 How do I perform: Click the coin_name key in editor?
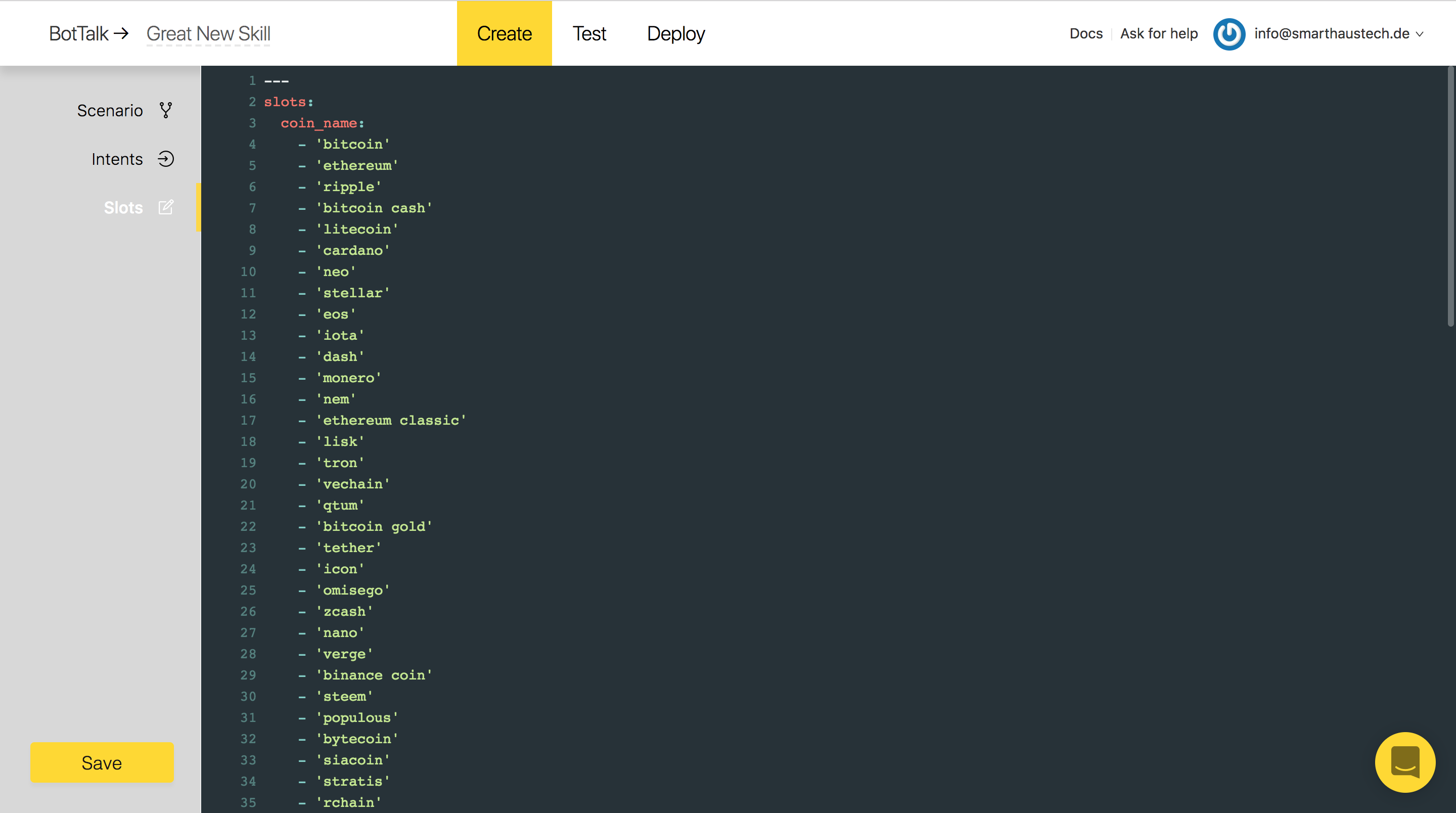[320, 123]
